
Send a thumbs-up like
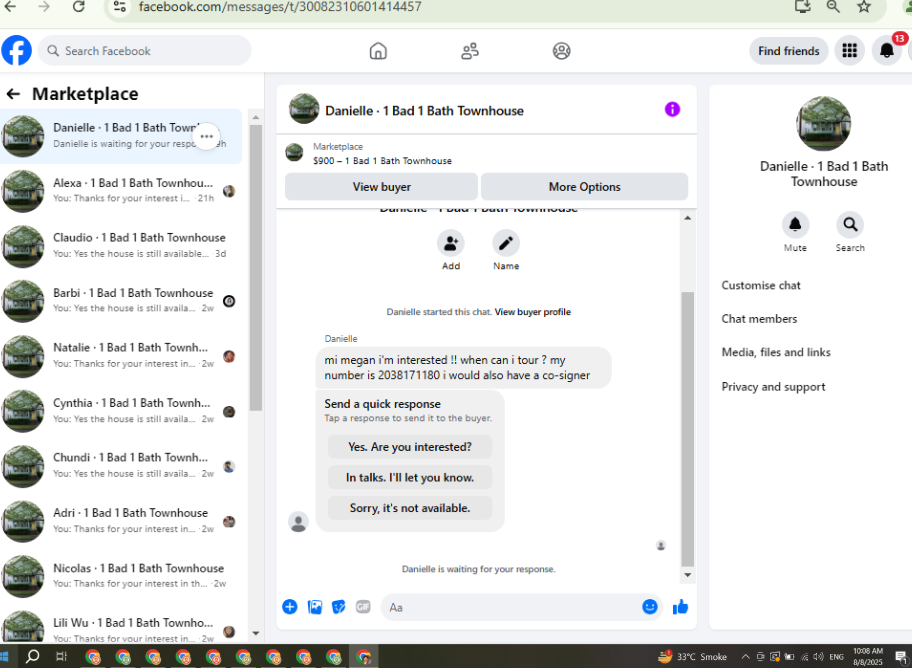[681, 607]
